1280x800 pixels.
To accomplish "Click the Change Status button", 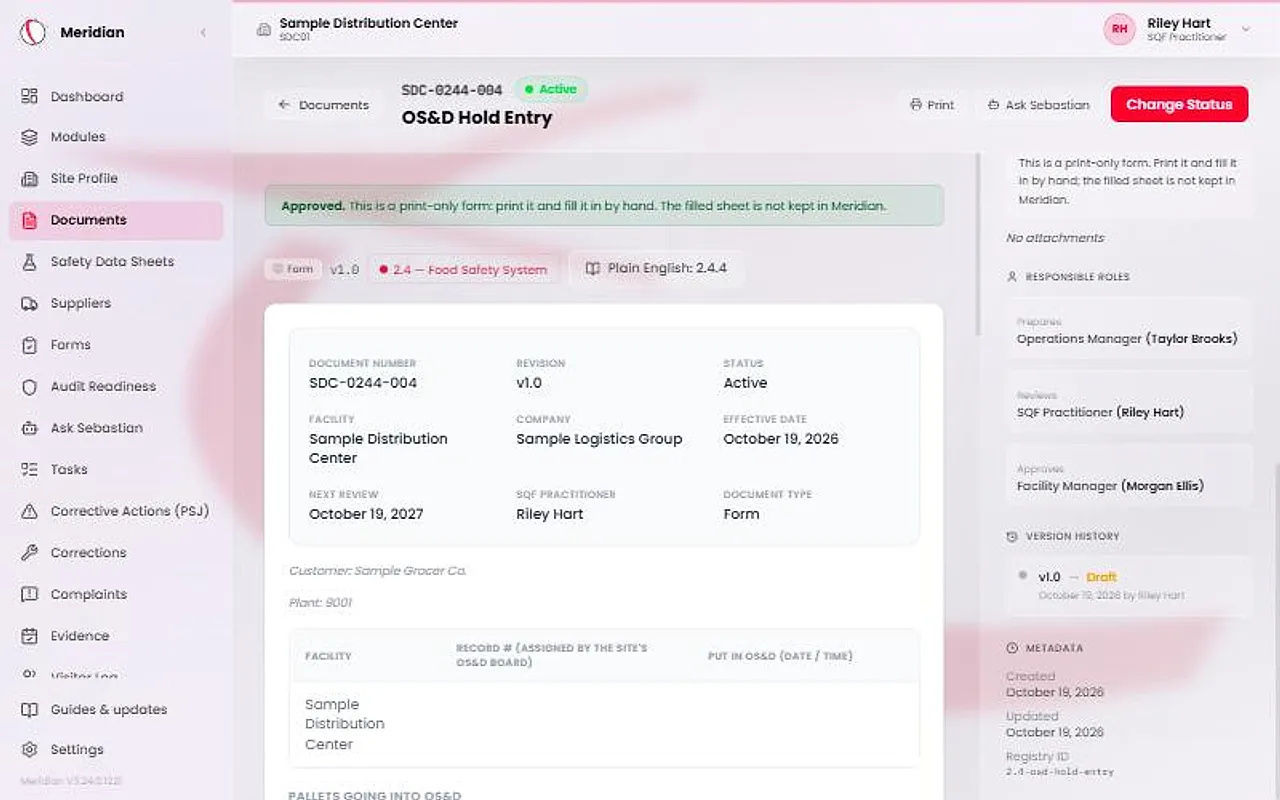I will [1179, 104].
